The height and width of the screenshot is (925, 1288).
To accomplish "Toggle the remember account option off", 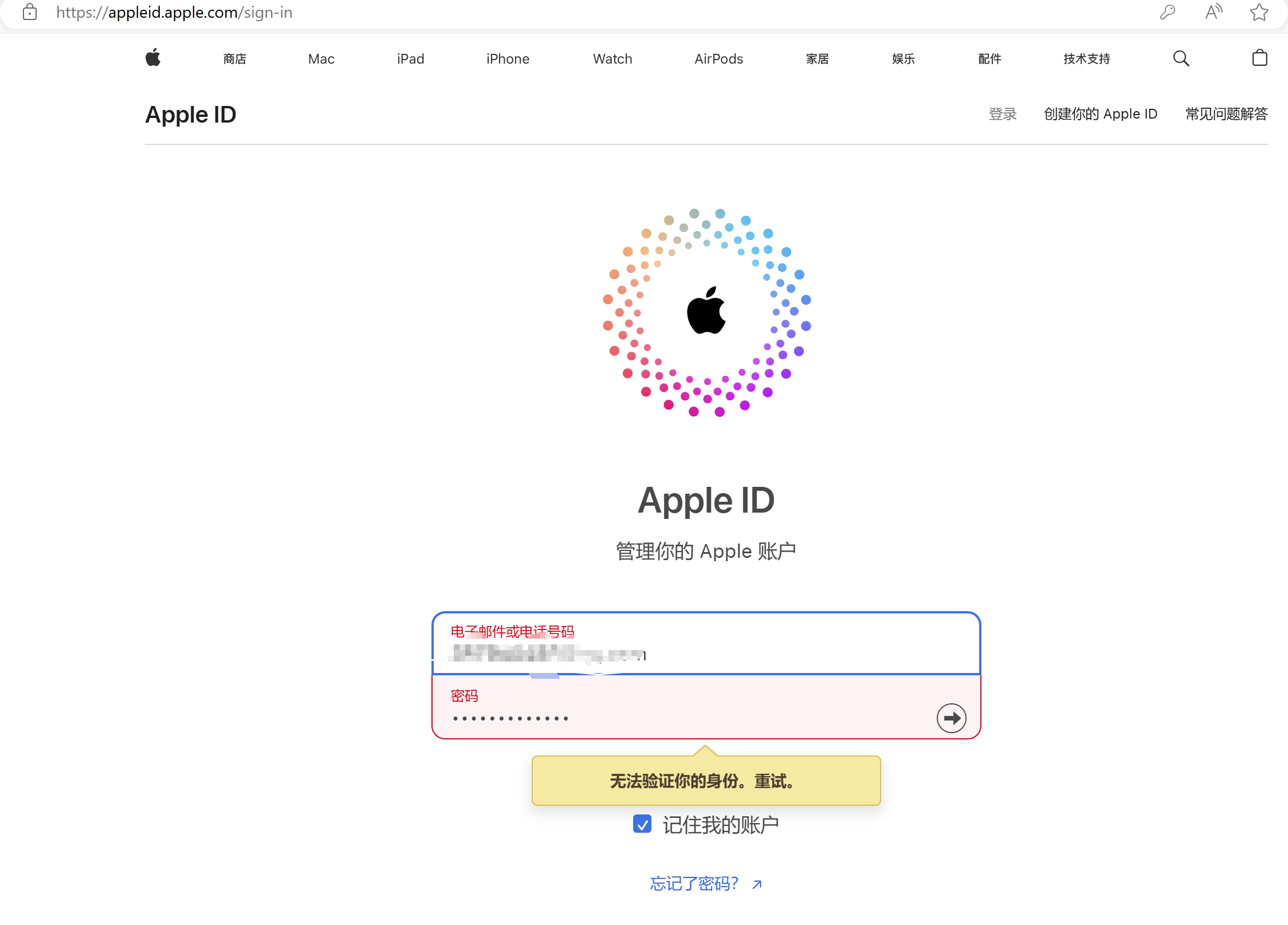I will click(642, 825).
